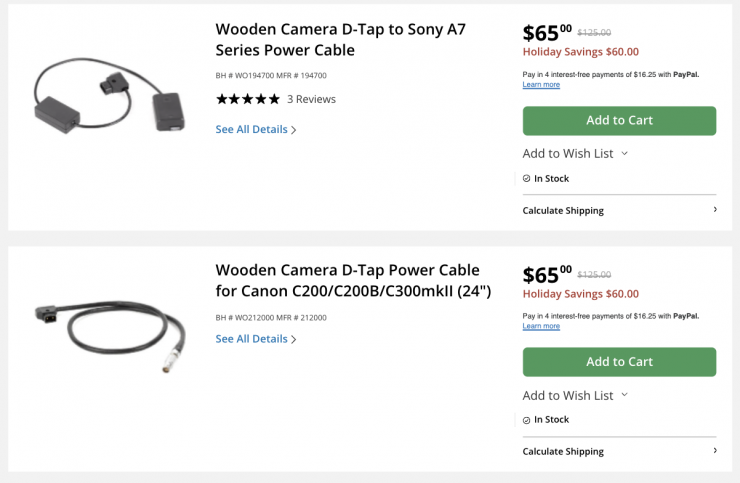
Task: Add the Canon C200 power cable to cart
Action: tap(619, 361)
